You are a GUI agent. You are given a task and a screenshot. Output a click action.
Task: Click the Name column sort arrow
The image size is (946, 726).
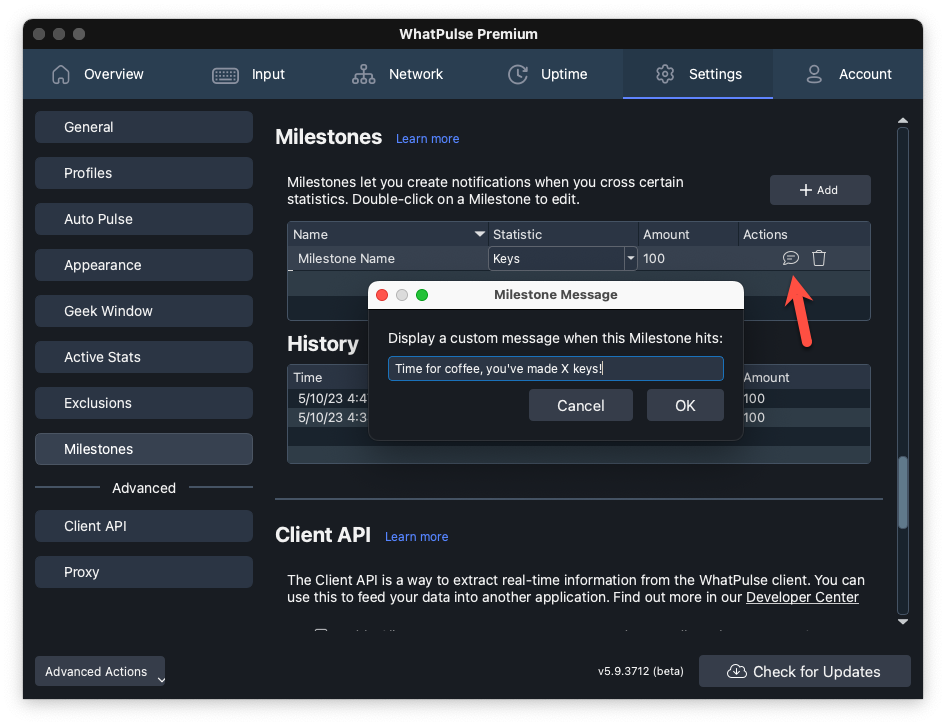click(x=479, y=234)
